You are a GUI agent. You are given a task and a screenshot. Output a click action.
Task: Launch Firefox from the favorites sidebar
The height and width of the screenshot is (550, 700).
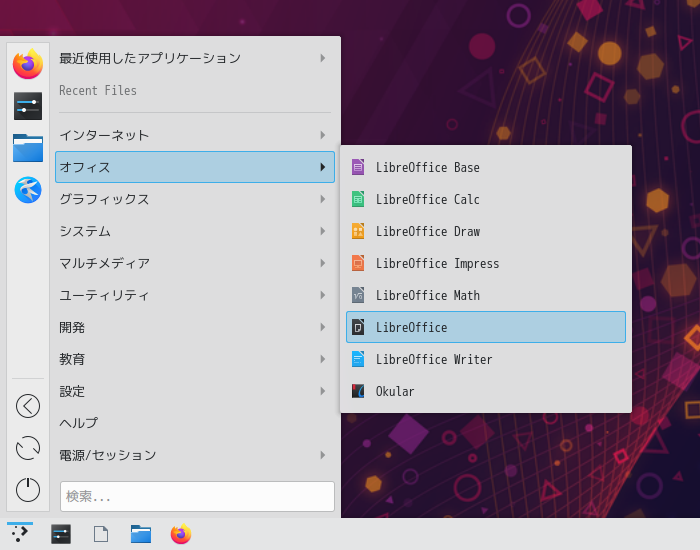(28, 64)
